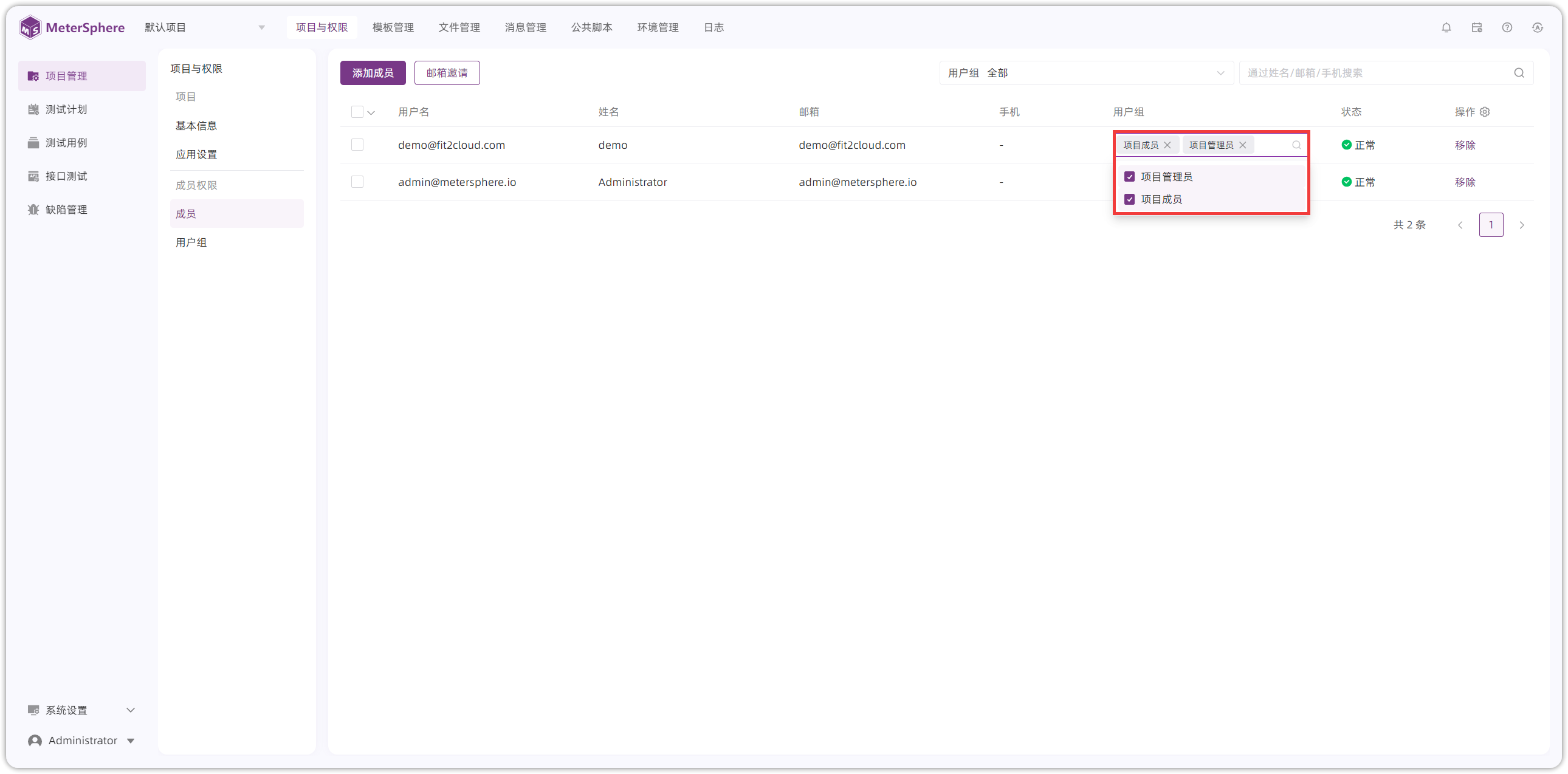Switch to the 日志 tab
Viewport: 1568px width, 774px height.
coord(714,27)
